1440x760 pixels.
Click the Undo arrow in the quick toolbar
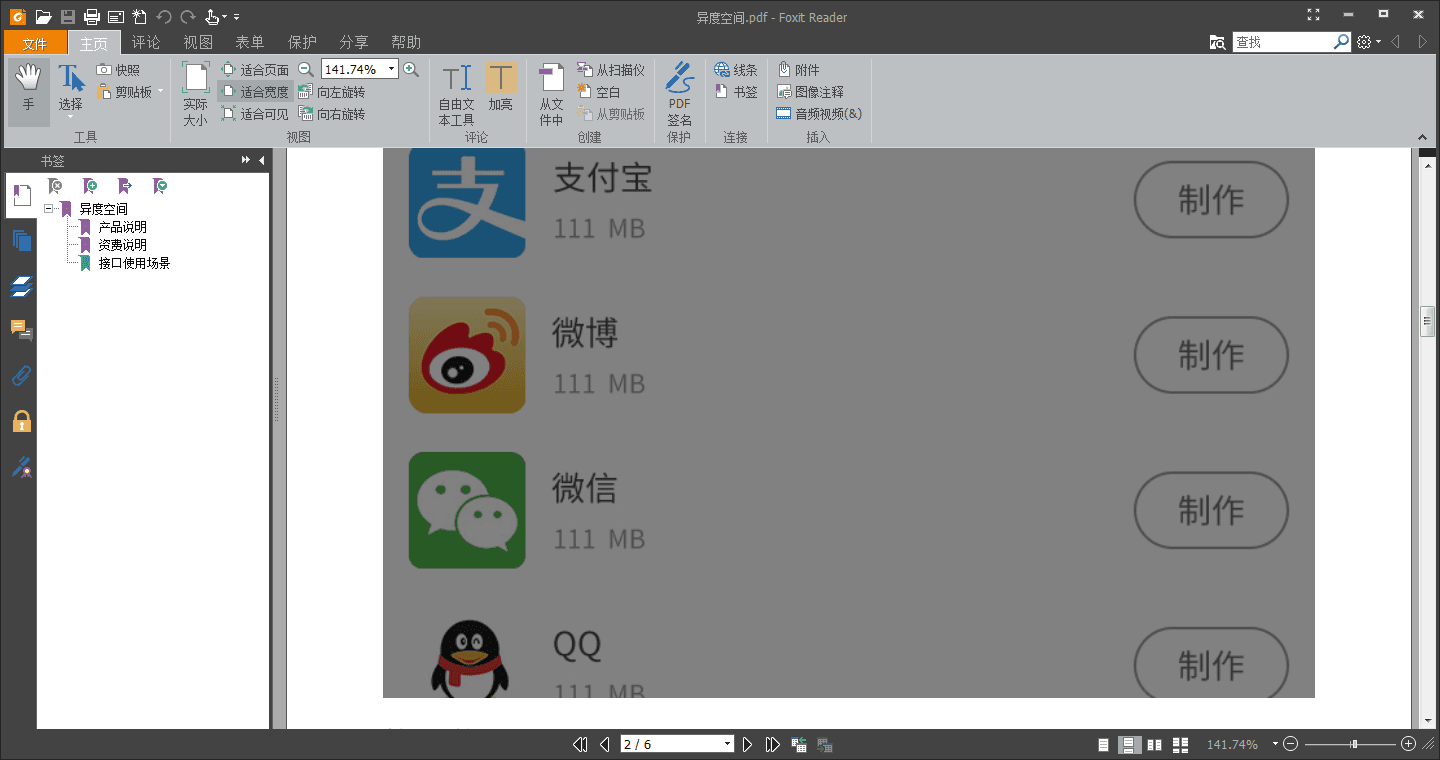click(164, 16)
